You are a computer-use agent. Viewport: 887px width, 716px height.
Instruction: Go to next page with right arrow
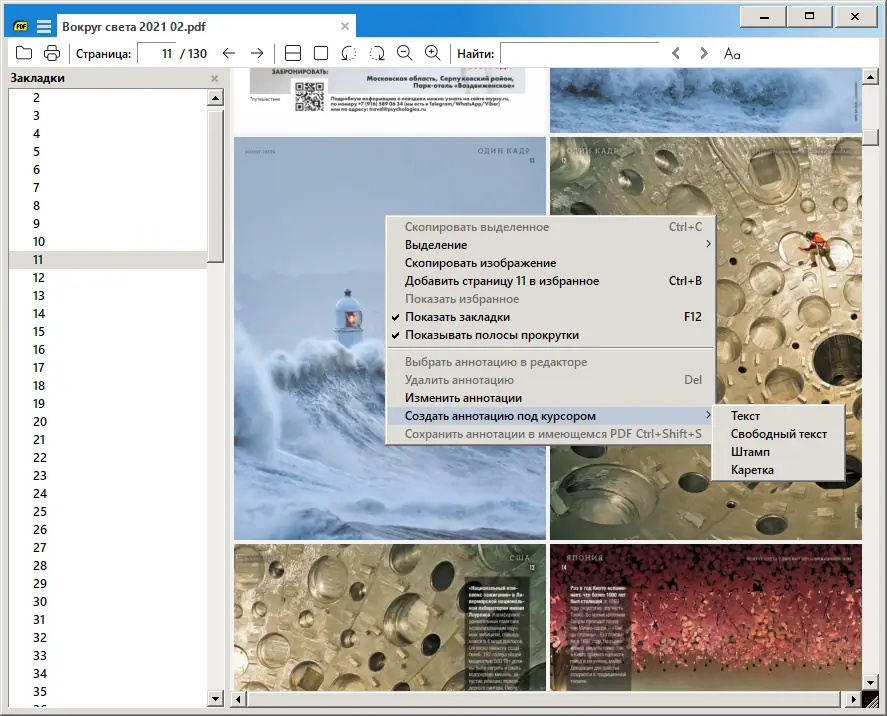click(x=257, y=53)
